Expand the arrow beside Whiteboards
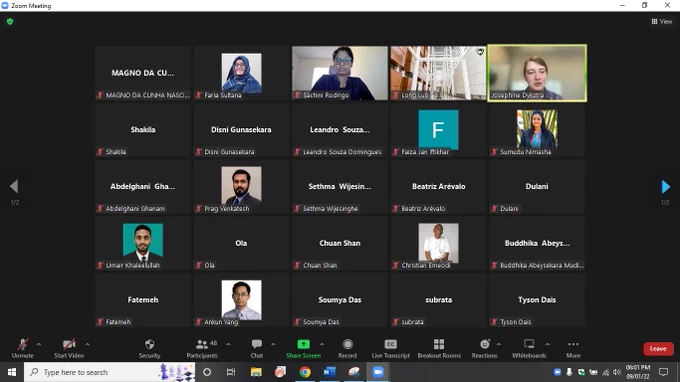680x382 pixels. (547, 344)
